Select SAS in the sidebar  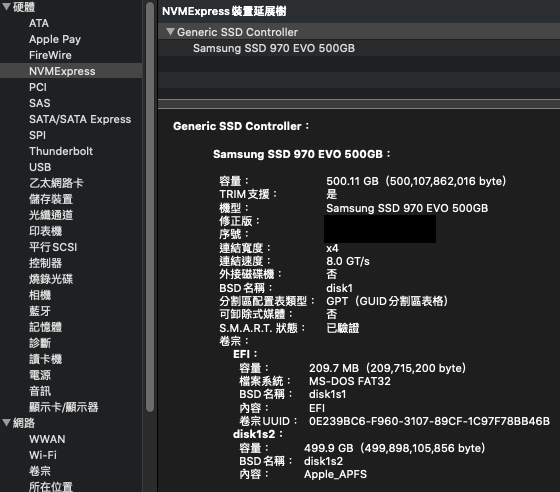coord(40,103)
